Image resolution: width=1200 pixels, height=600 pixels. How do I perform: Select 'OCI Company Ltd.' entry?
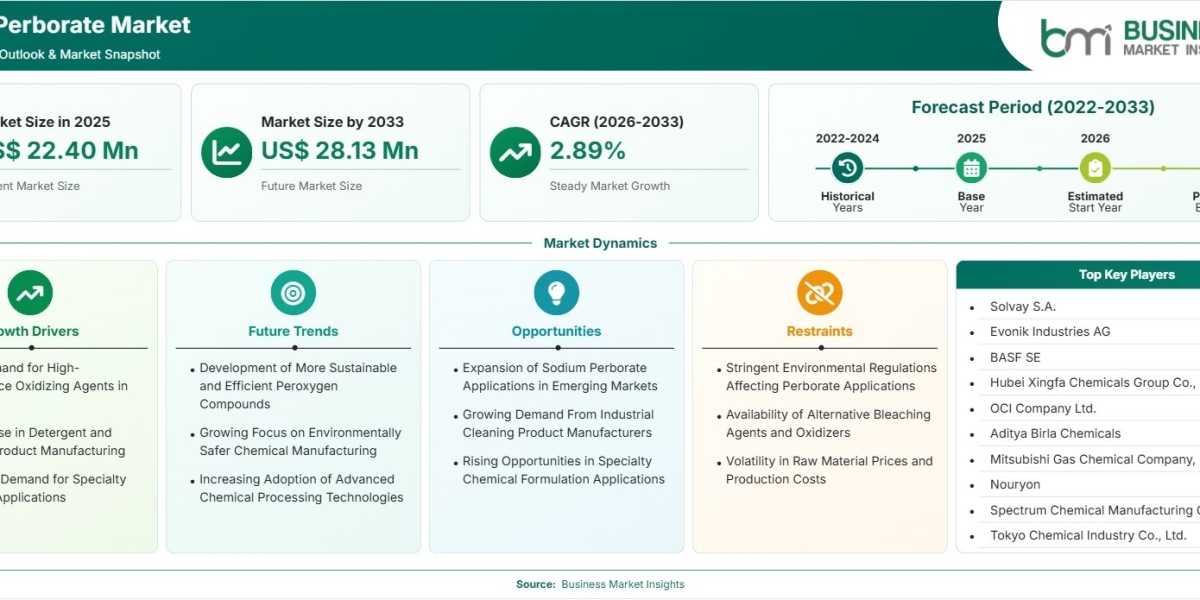[1043, 408]
